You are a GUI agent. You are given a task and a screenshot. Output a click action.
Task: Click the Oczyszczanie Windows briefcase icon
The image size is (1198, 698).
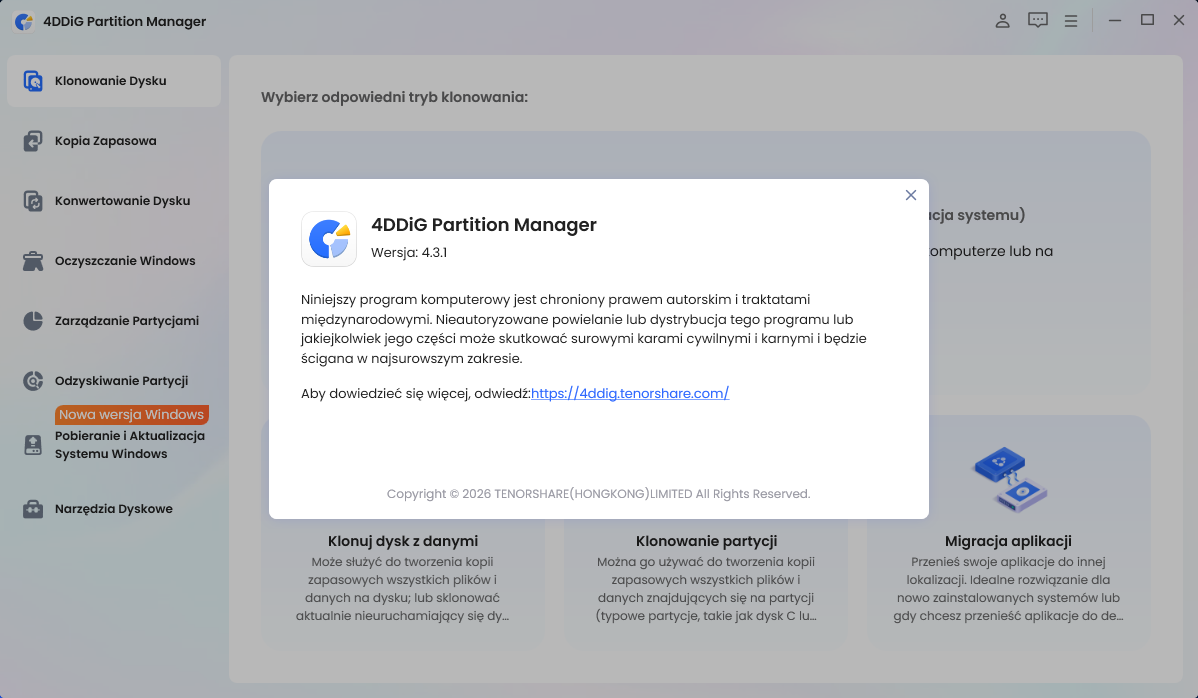click(x=33, y=261)
